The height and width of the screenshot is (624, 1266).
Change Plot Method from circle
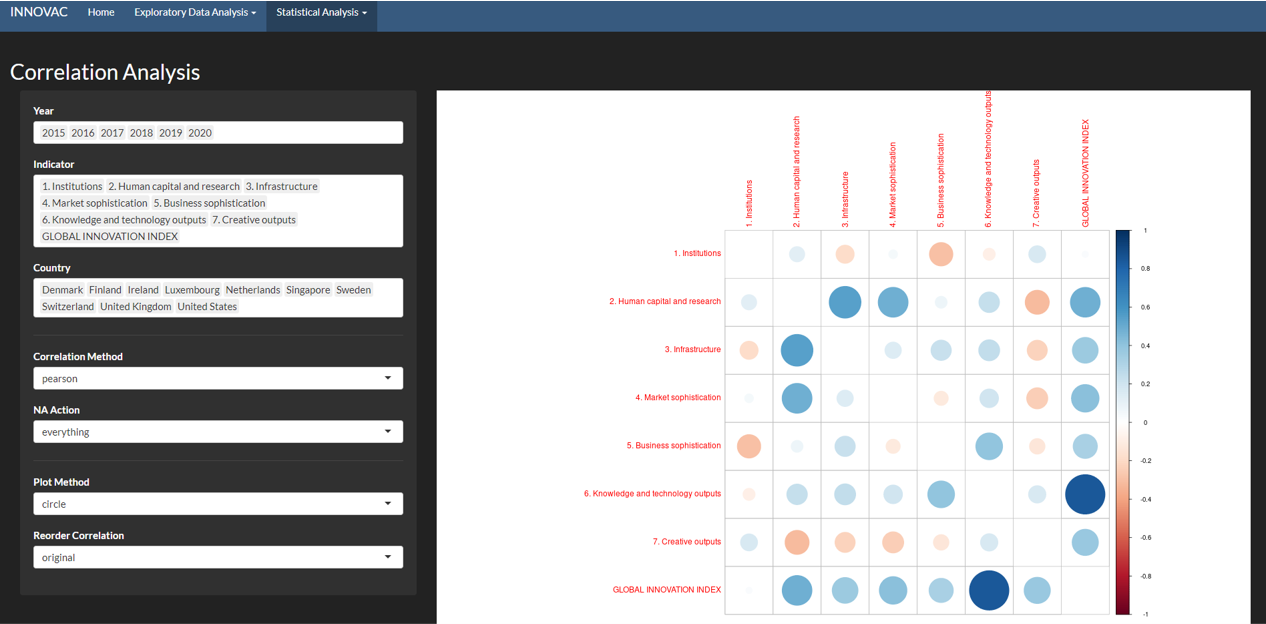(218, 504)
